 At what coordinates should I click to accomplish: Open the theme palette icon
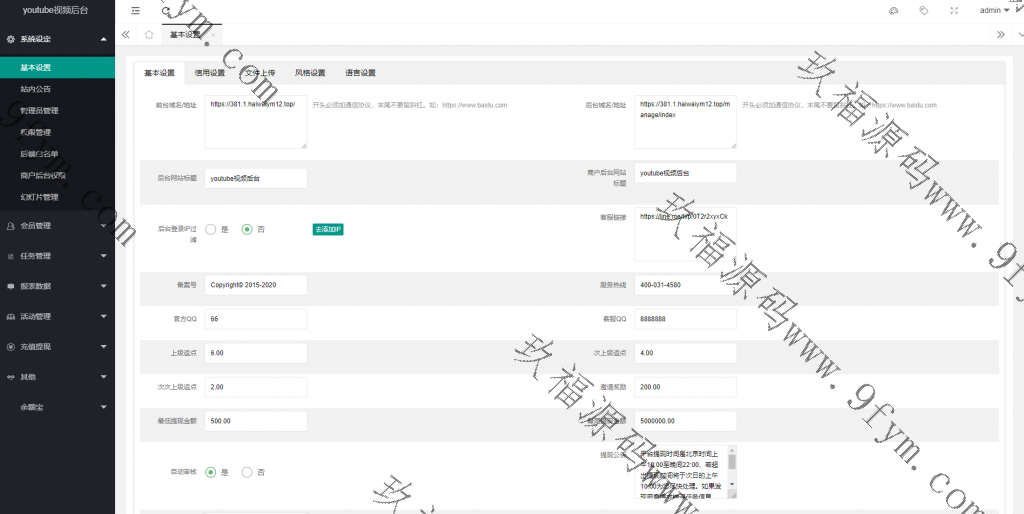pyautogui.click(x=893, y=10)
